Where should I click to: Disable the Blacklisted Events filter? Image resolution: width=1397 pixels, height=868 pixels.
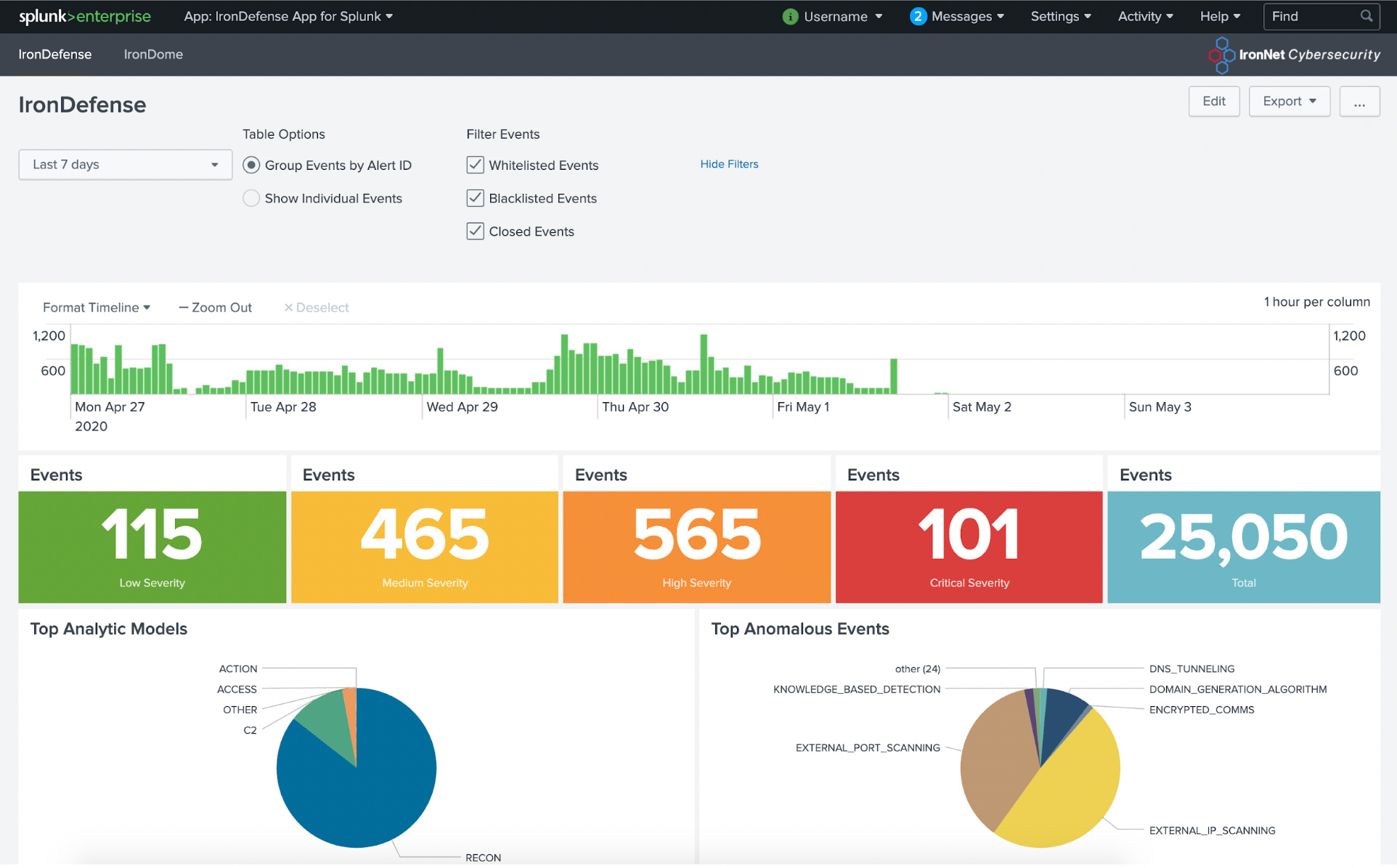tap(475, 197)
